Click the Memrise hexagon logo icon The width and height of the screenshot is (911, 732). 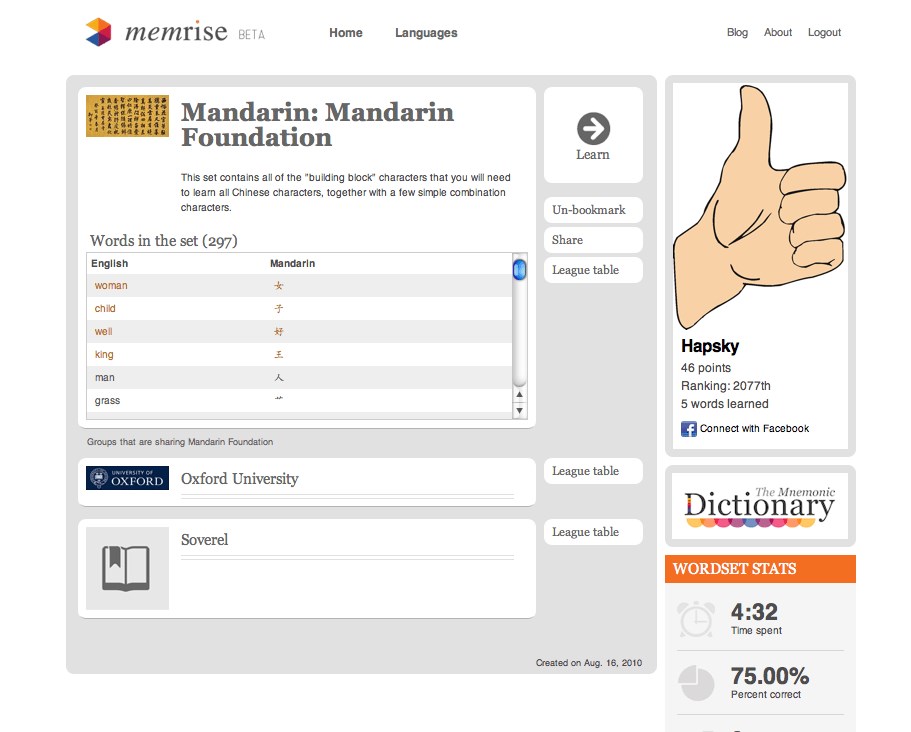pos(98,32)
